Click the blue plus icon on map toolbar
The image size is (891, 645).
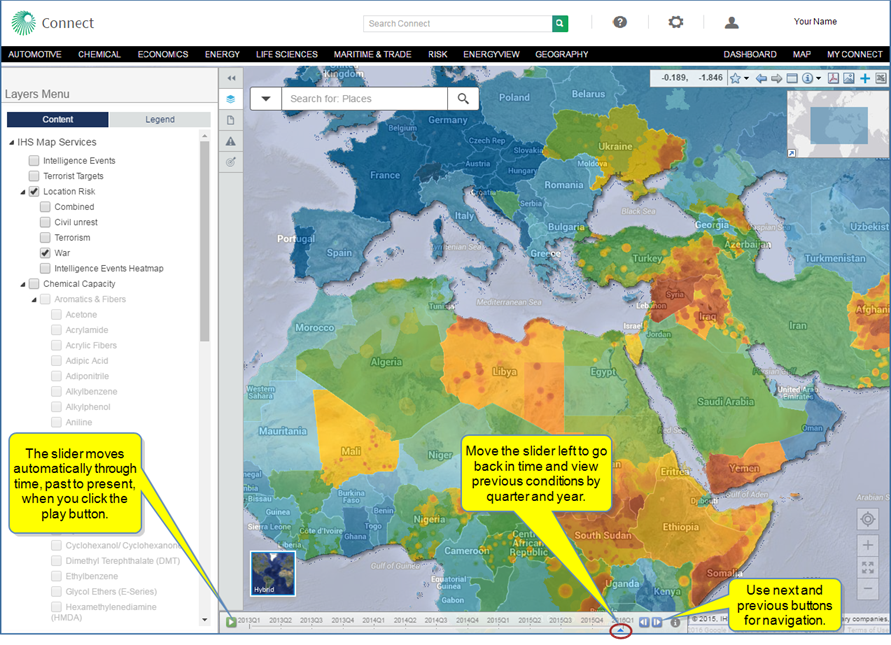(x=865, y=78)
